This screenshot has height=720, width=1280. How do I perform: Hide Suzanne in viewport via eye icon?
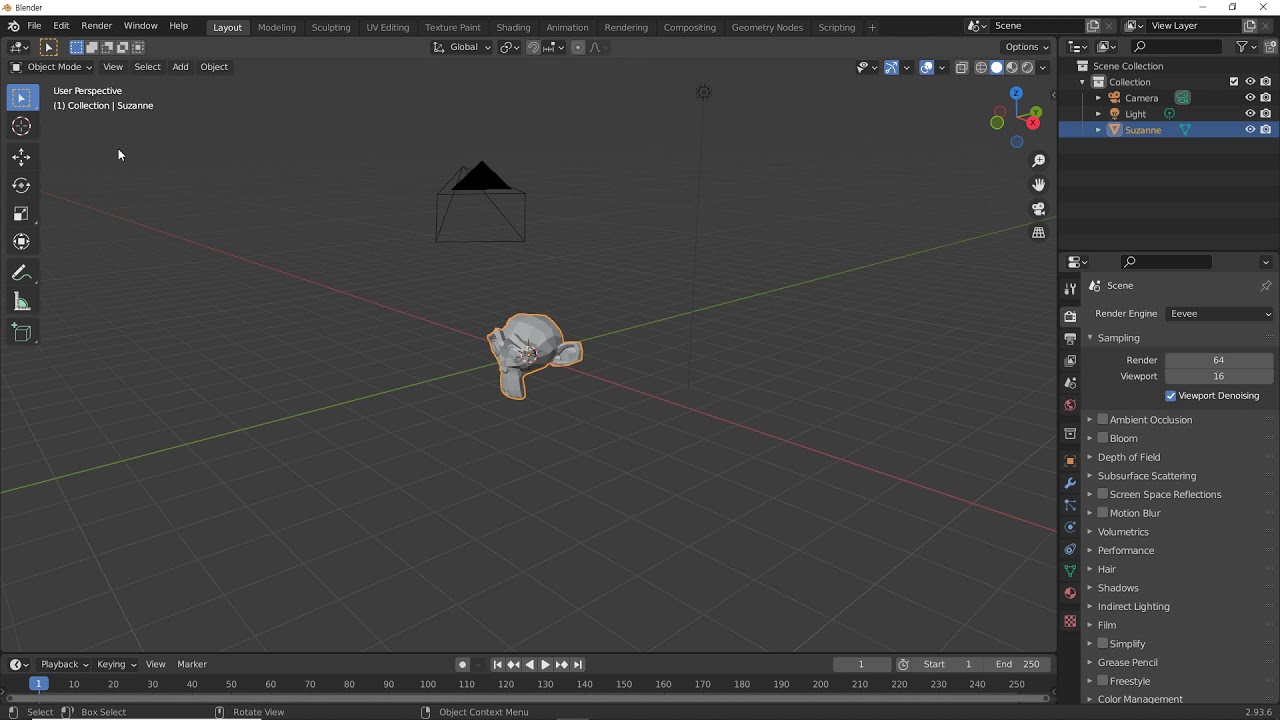point(1250,130)
